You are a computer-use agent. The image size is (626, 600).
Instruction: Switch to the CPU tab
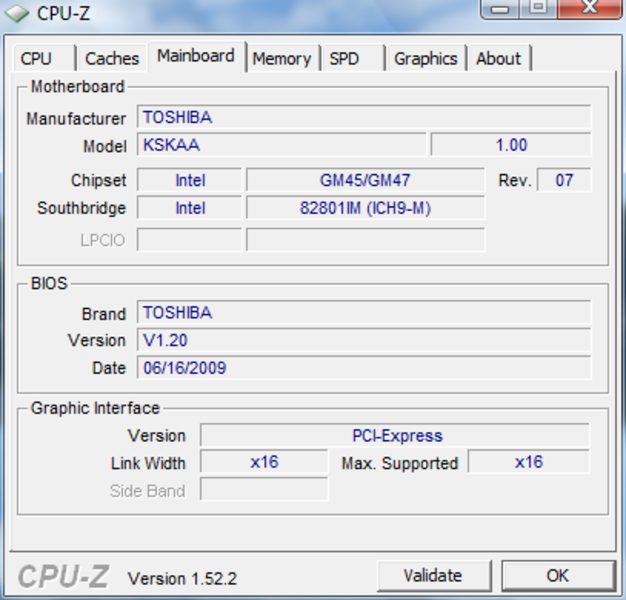[44, 58]
